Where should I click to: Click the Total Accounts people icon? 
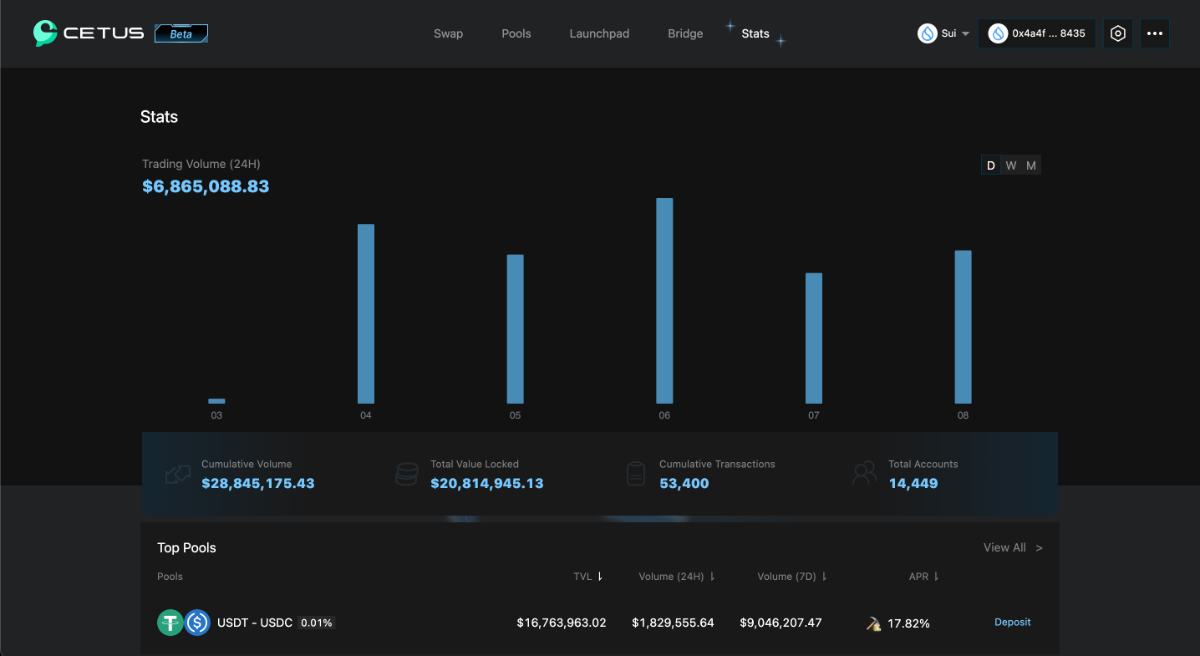(x=864, y=474)
